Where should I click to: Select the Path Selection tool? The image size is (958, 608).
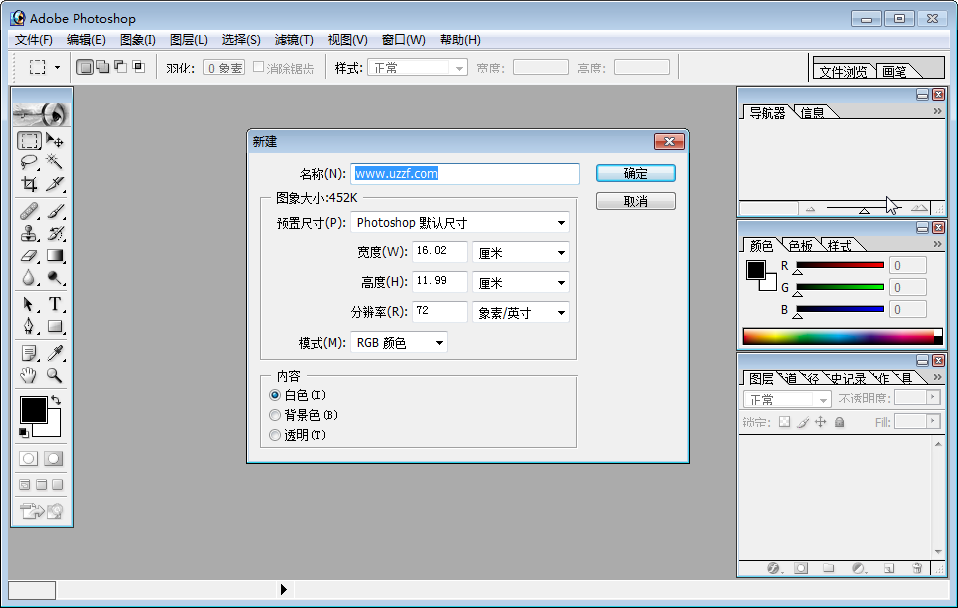click(x=29, y=304)
